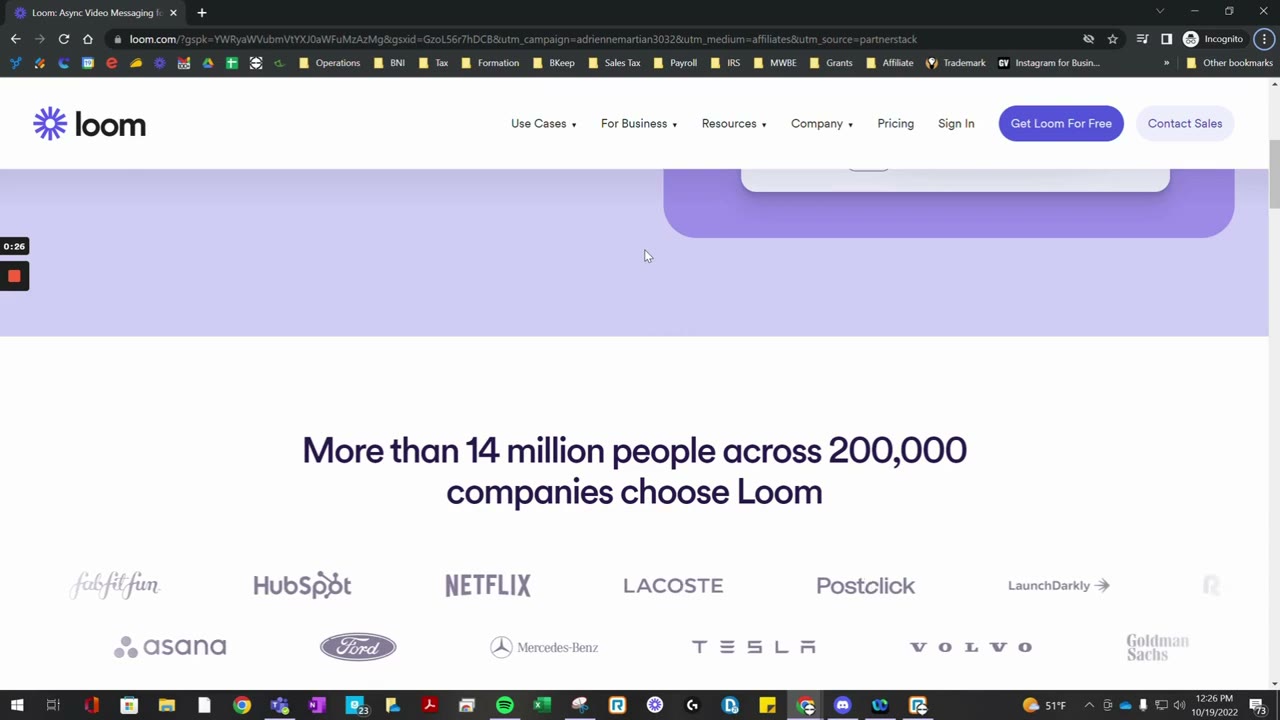1280x720 pixels.
Task: Open Chrome's three-dot menu
Action: point(1264,39)
